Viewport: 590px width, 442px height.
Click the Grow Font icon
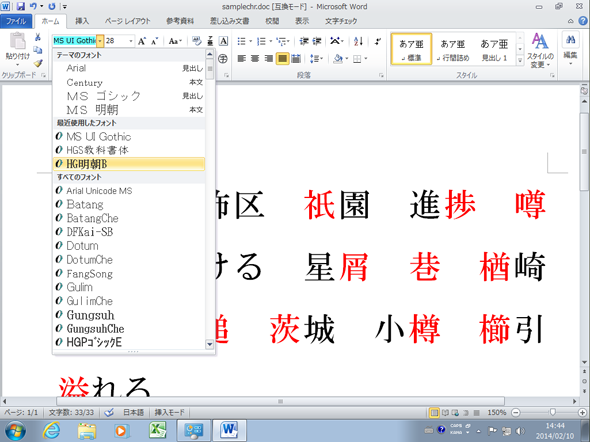(142, 41)
